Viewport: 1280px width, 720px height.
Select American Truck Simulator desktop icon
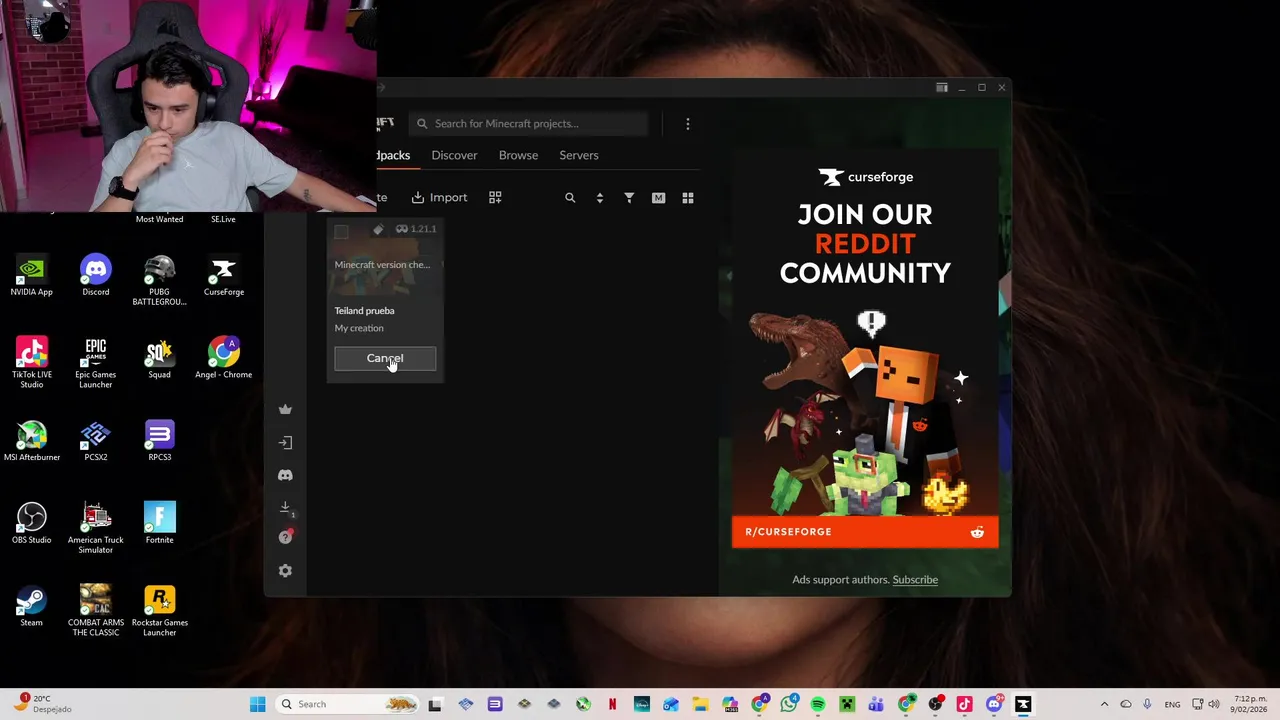click(x=96, y=529)
